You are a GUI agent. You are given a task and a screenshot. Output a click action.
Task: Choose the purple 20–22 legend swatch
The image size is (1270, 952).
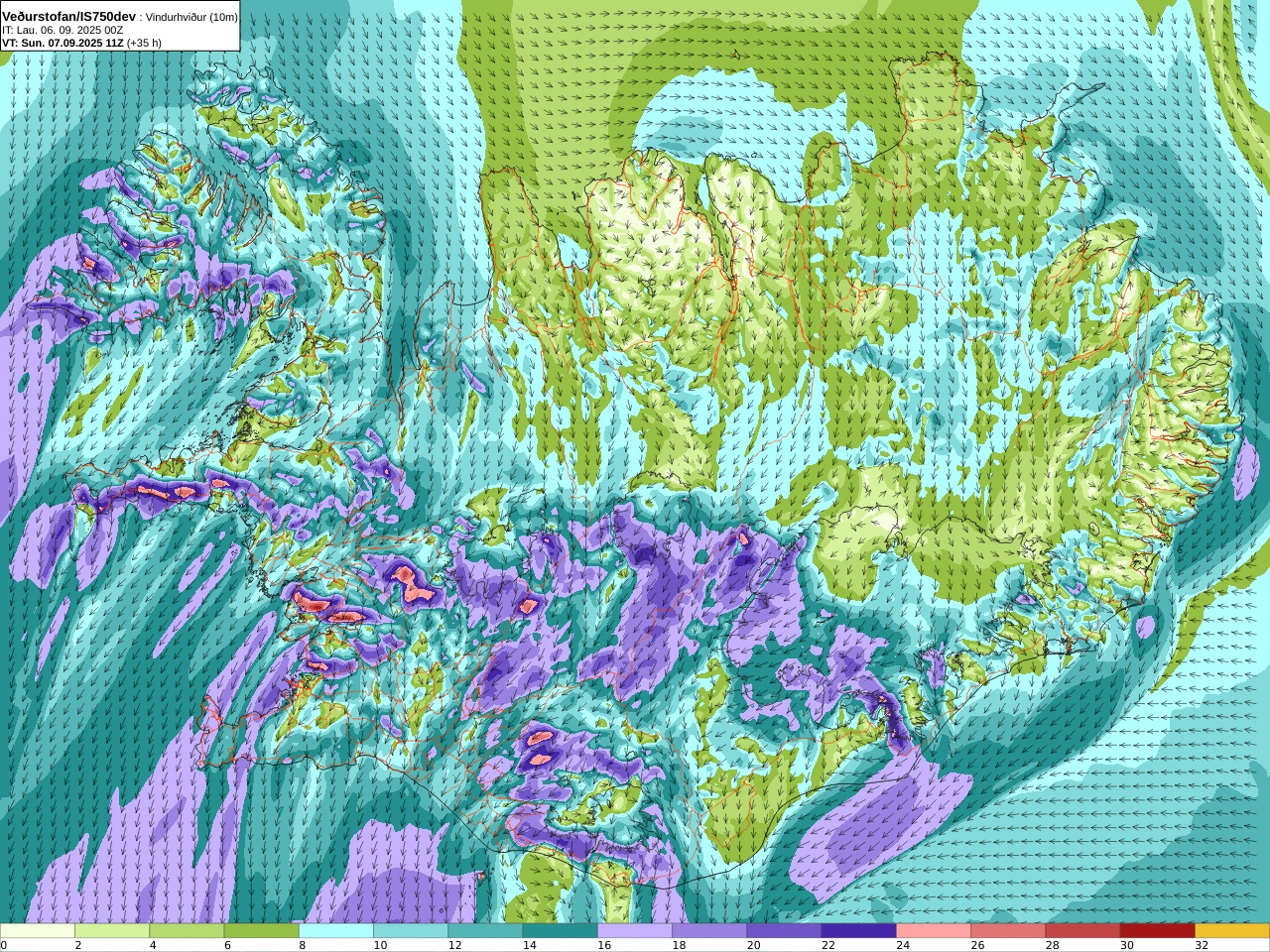784,931
